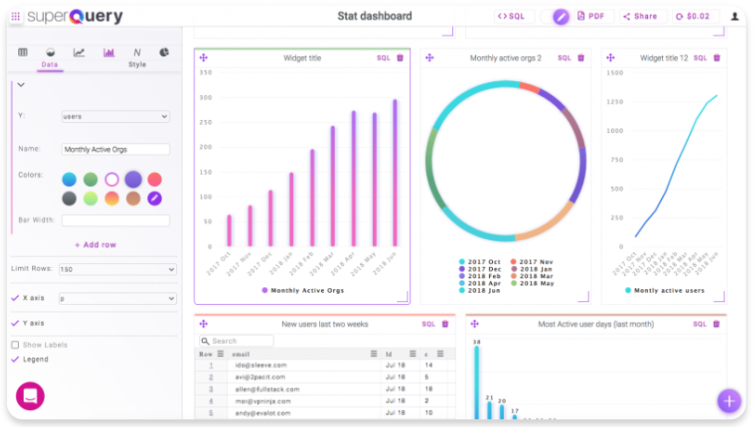Pick the blue color swatch
756x427 pixels.
tap(69, 179)
